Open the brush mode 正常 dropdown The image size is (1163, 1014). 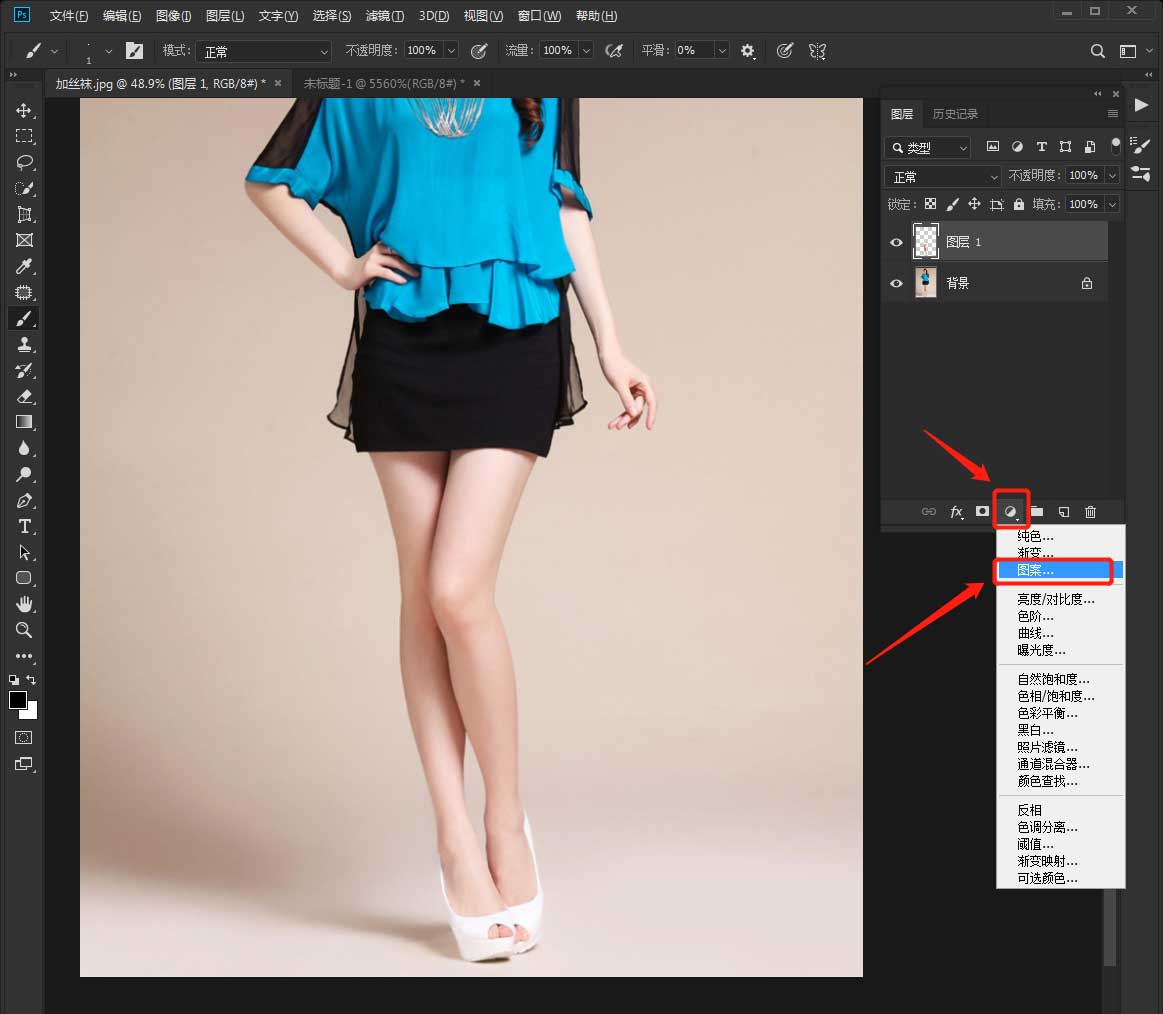point(263,51)
